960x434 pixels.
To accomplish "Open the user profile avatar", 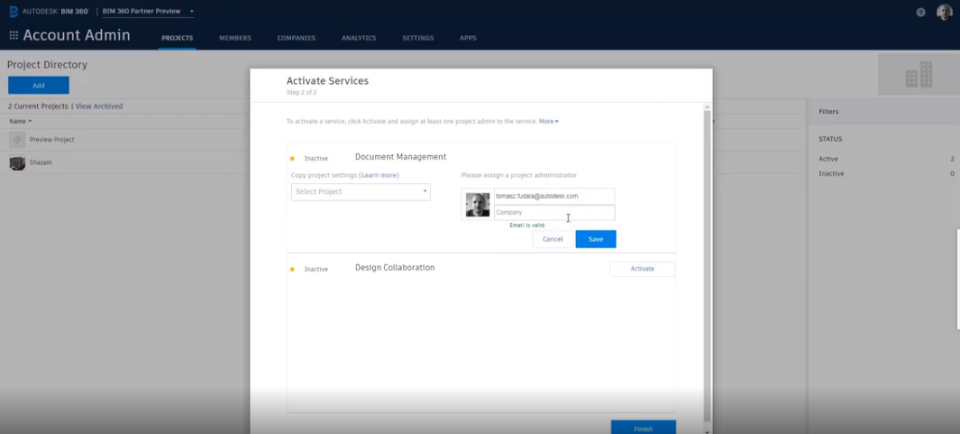I will (x=945, y=12).
